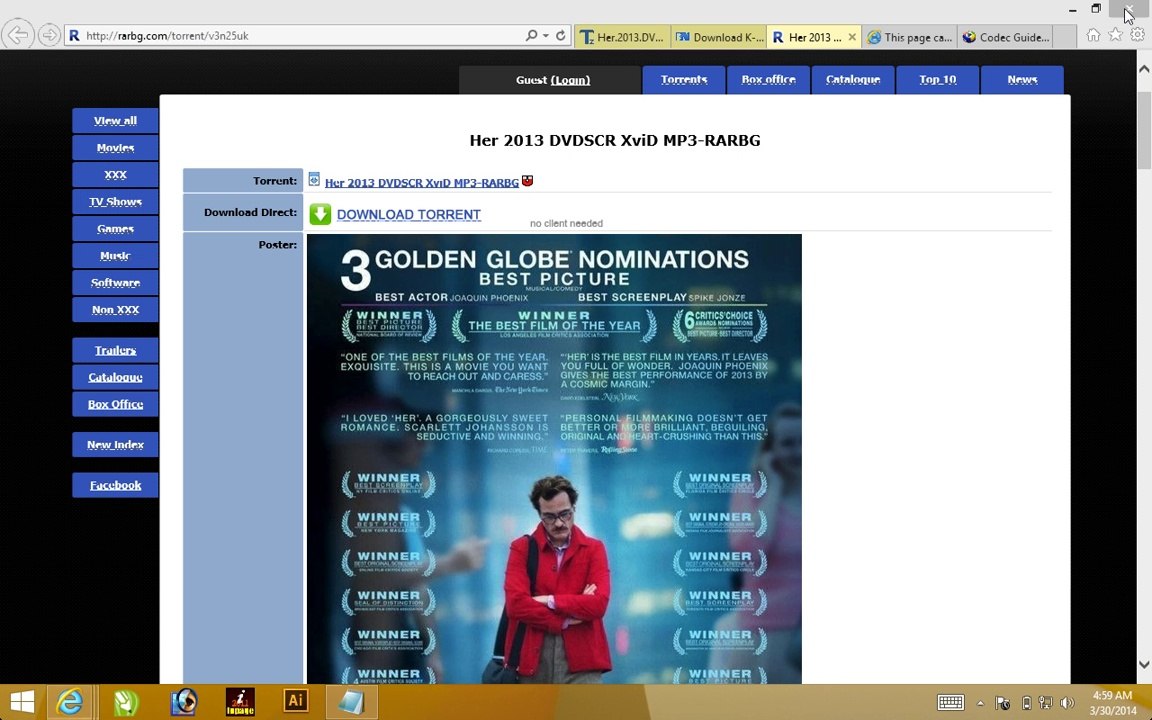The image size is (1152, 720).
Task: Show hidden tray icons arrow
Action: pos(980,703)
